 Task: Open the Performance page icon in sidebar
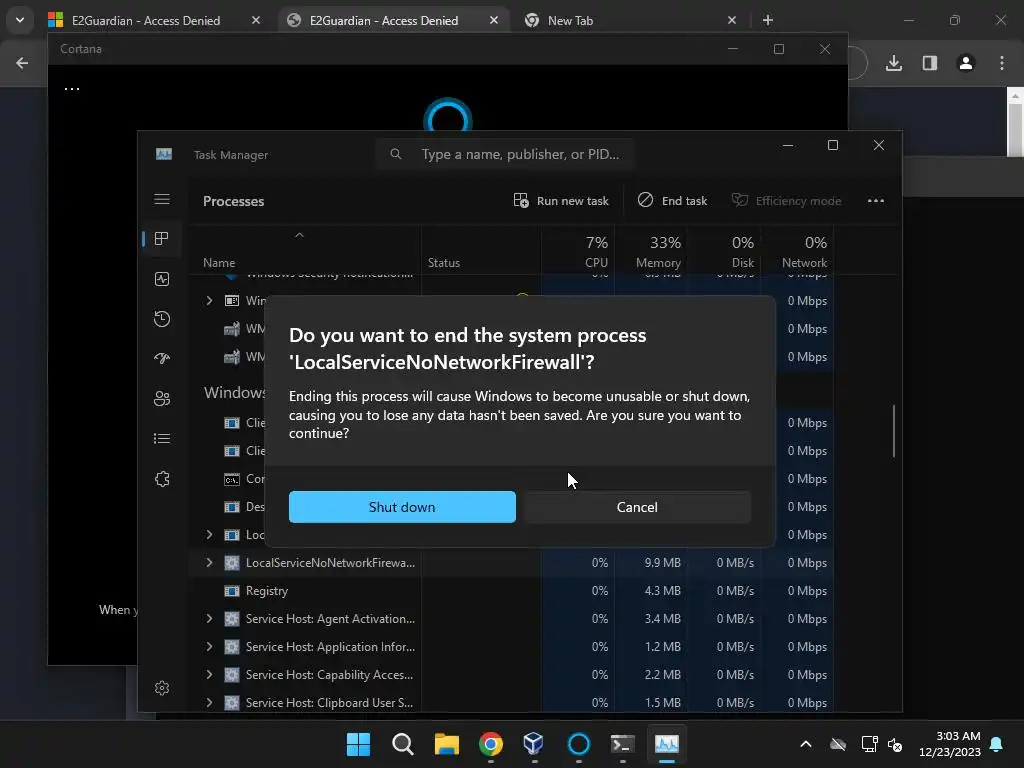tap(162, 279)
